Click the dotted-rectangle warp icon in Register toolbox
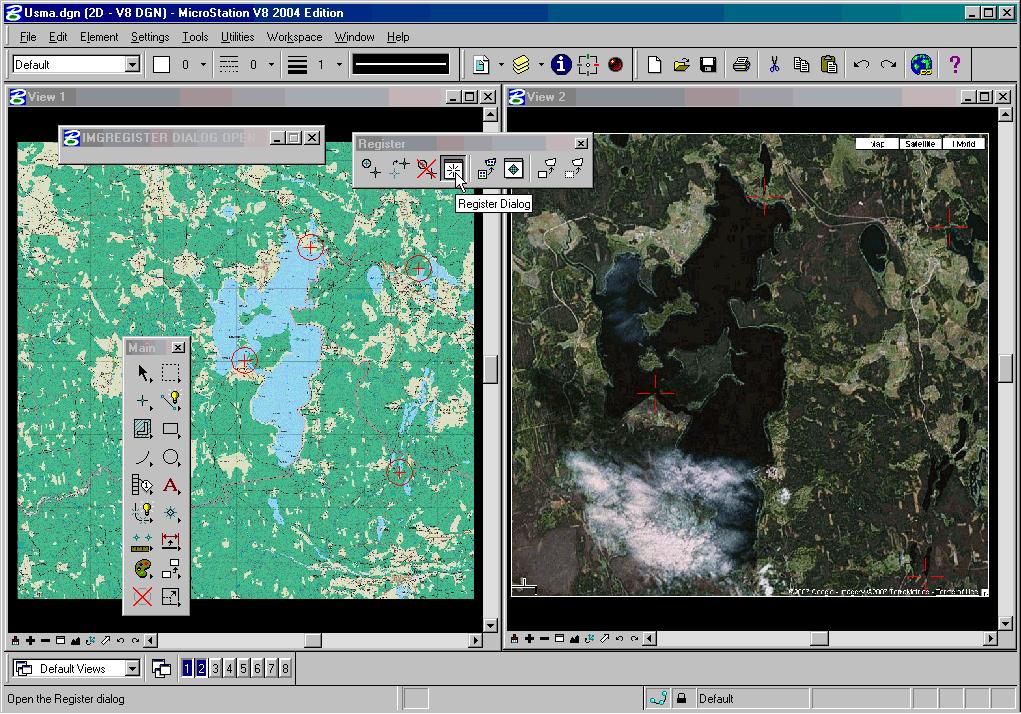Image resolution: width=1021 pixels, height=714 pixels. pos(574,169)
